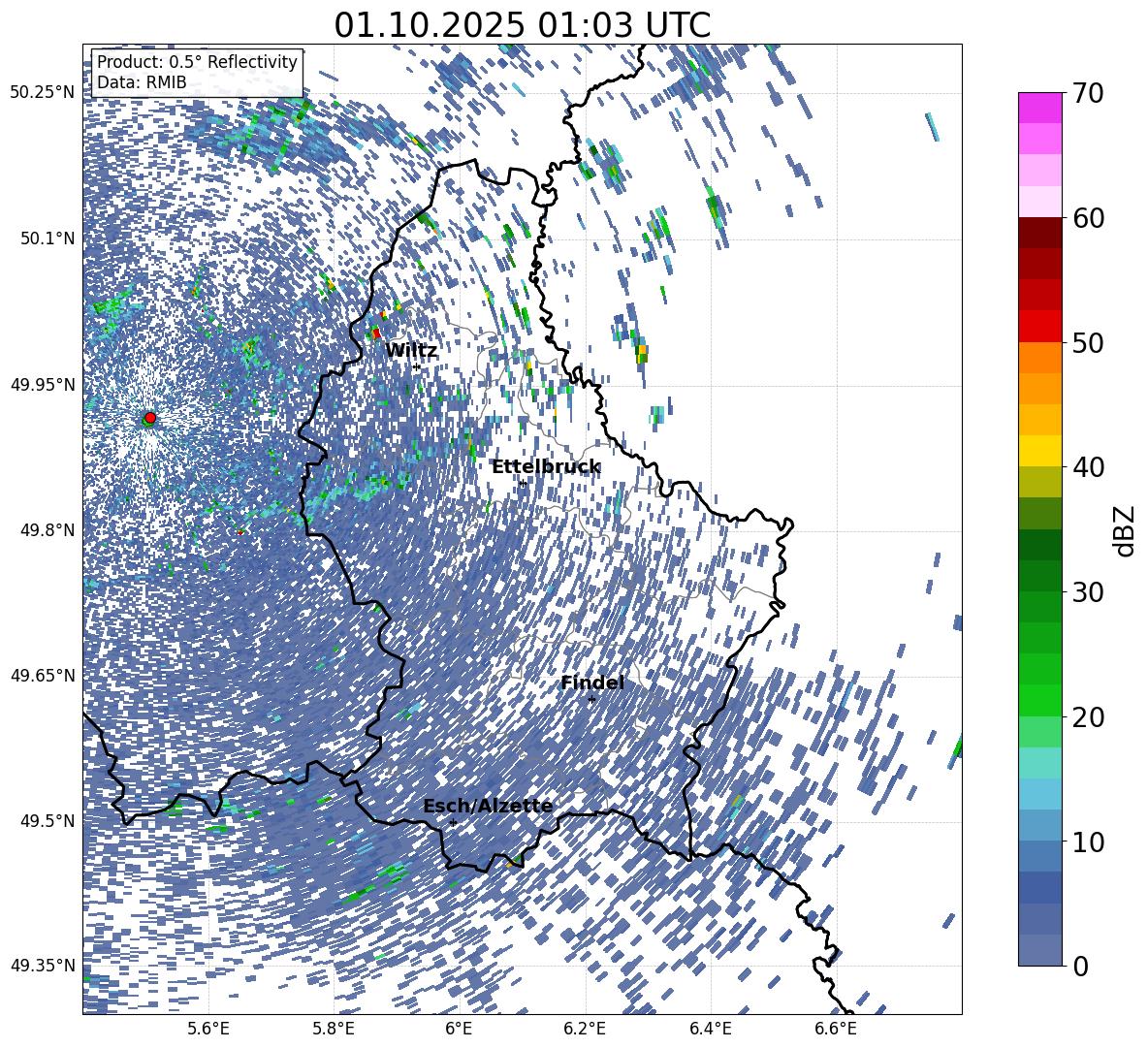Click the magenta top colorbar swatch

coord(1039,109)
